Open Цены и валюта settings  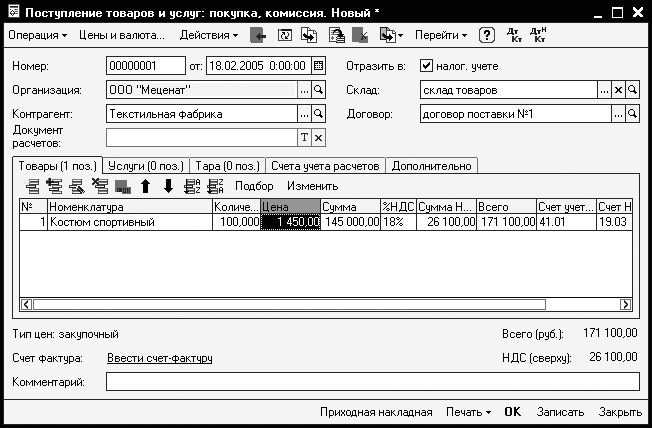pyautogui.click(x=122, y=35)
